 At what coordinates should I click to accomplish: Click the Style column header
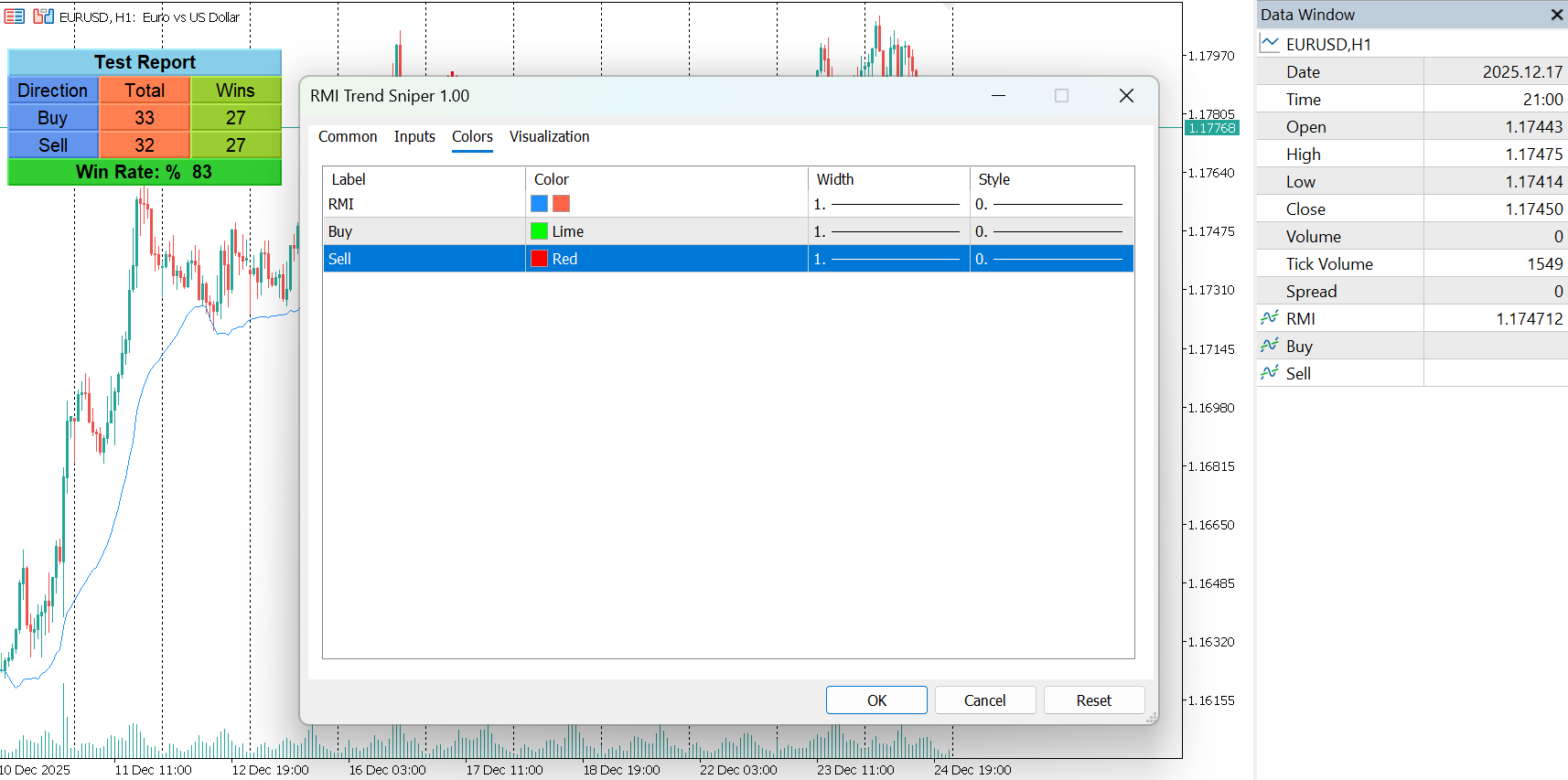(x=1051, y=179)
